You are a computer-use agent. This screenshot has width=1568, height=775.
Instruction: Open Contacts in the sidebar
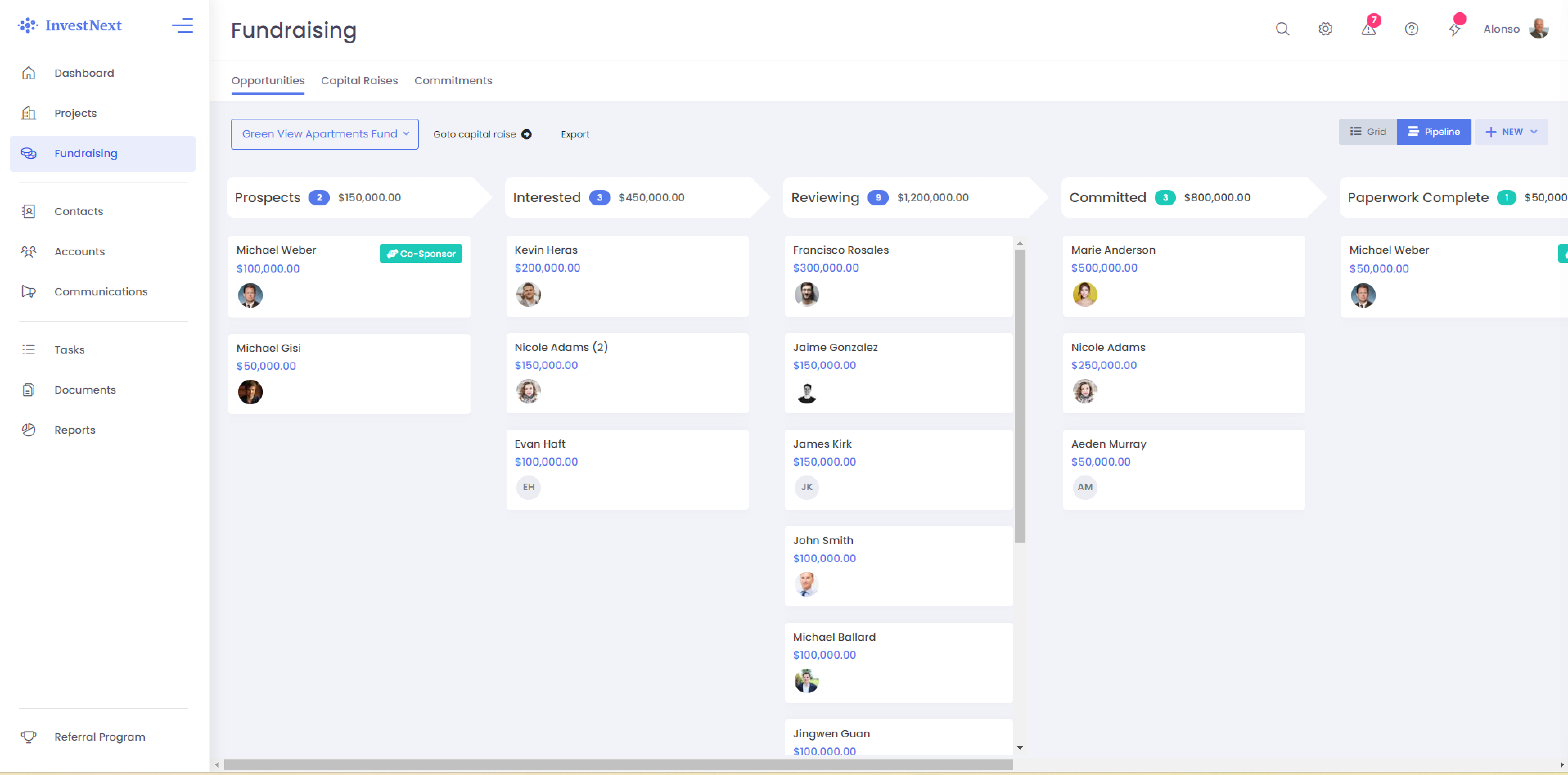click(79, 211)
